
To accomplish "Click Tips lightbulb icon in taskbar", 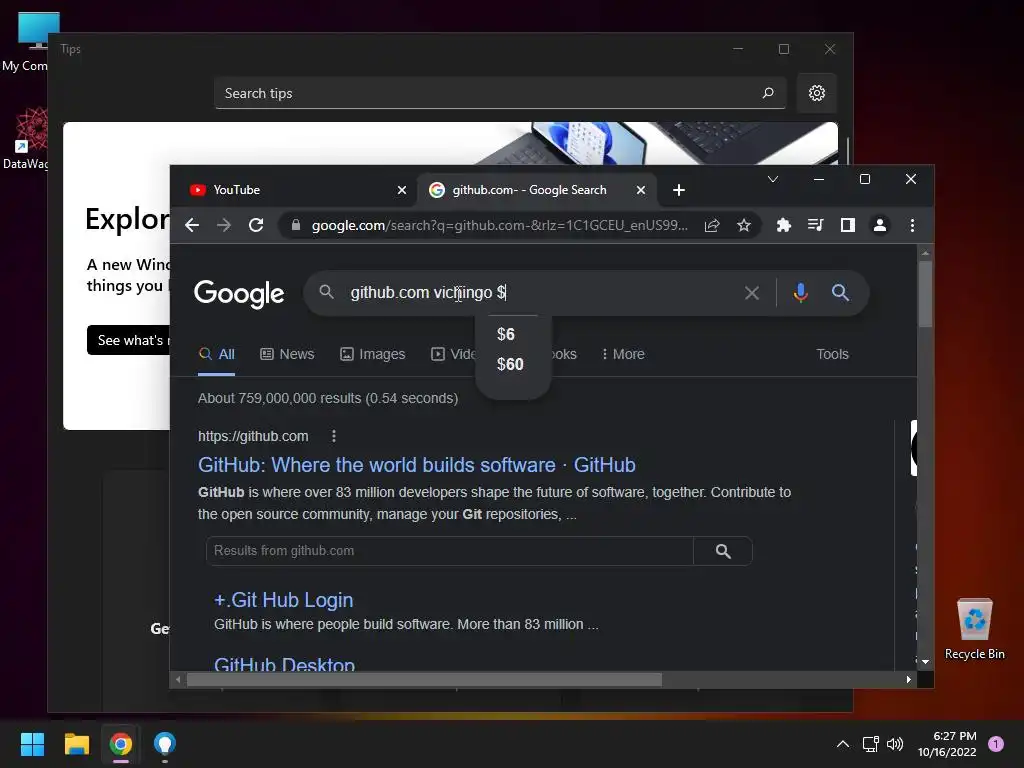I will pos(165,744).
